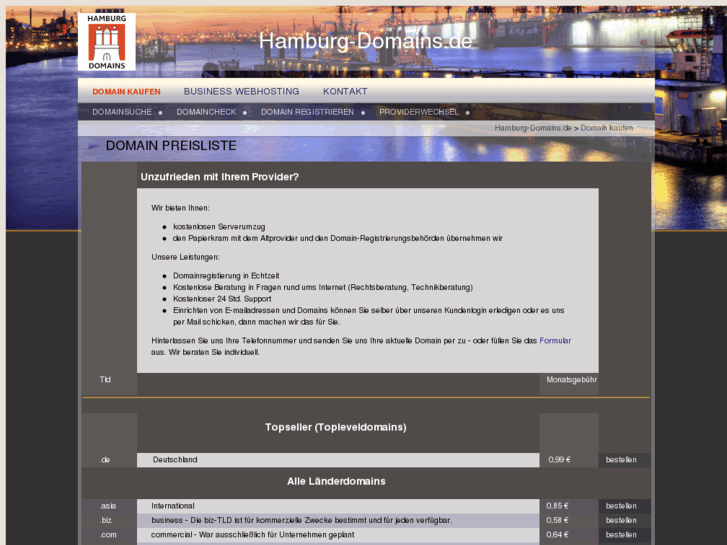Click the Deutschland description cell
Screen dimensions: 727x545
338,460
